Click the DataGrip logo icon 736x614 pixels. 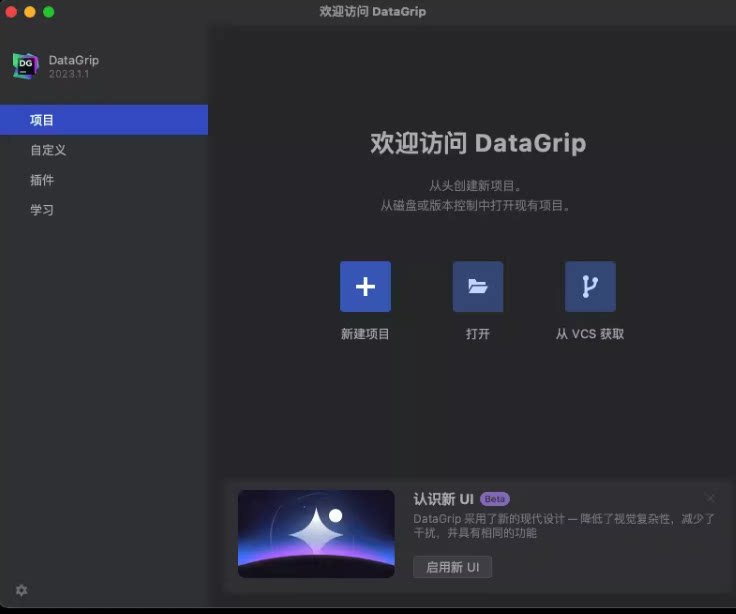(26, 66)
